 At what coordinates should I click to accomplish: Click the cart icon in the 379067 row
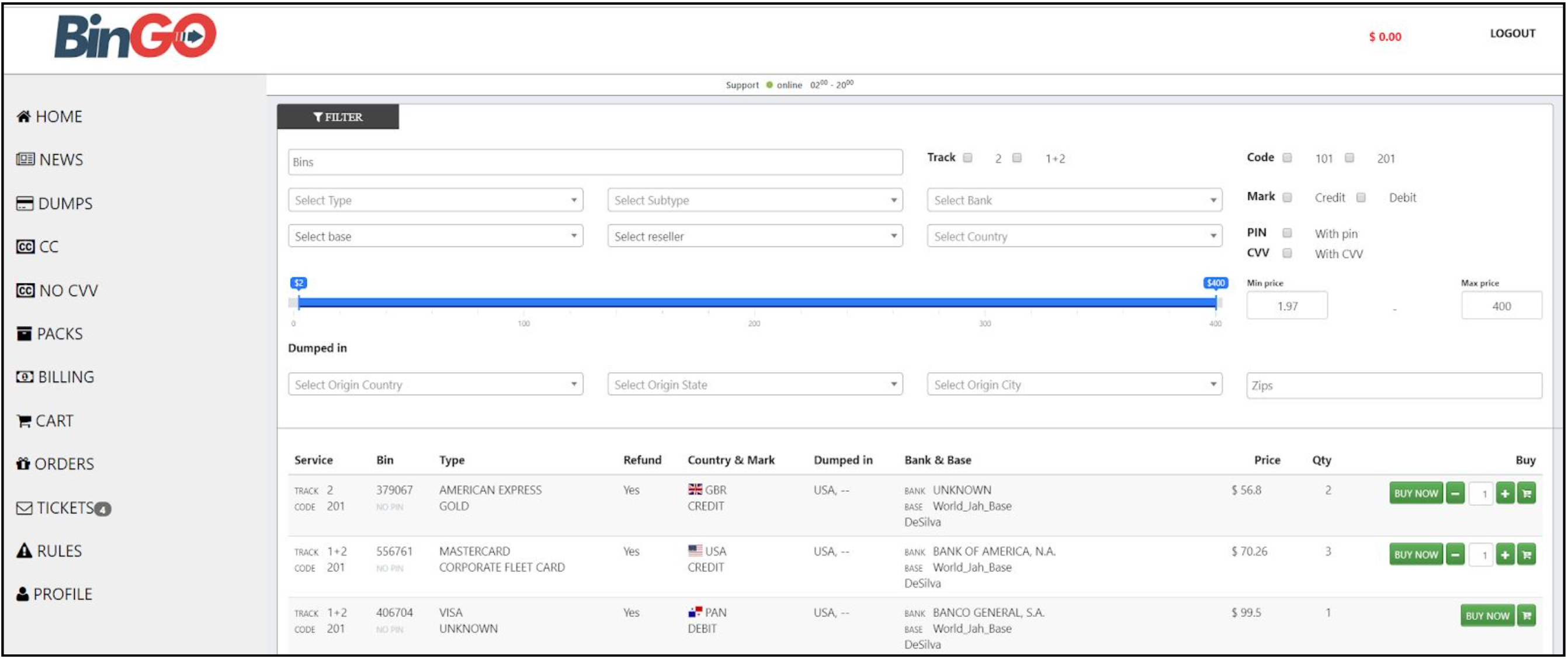pyautogui.click(x=1527, y=494)
